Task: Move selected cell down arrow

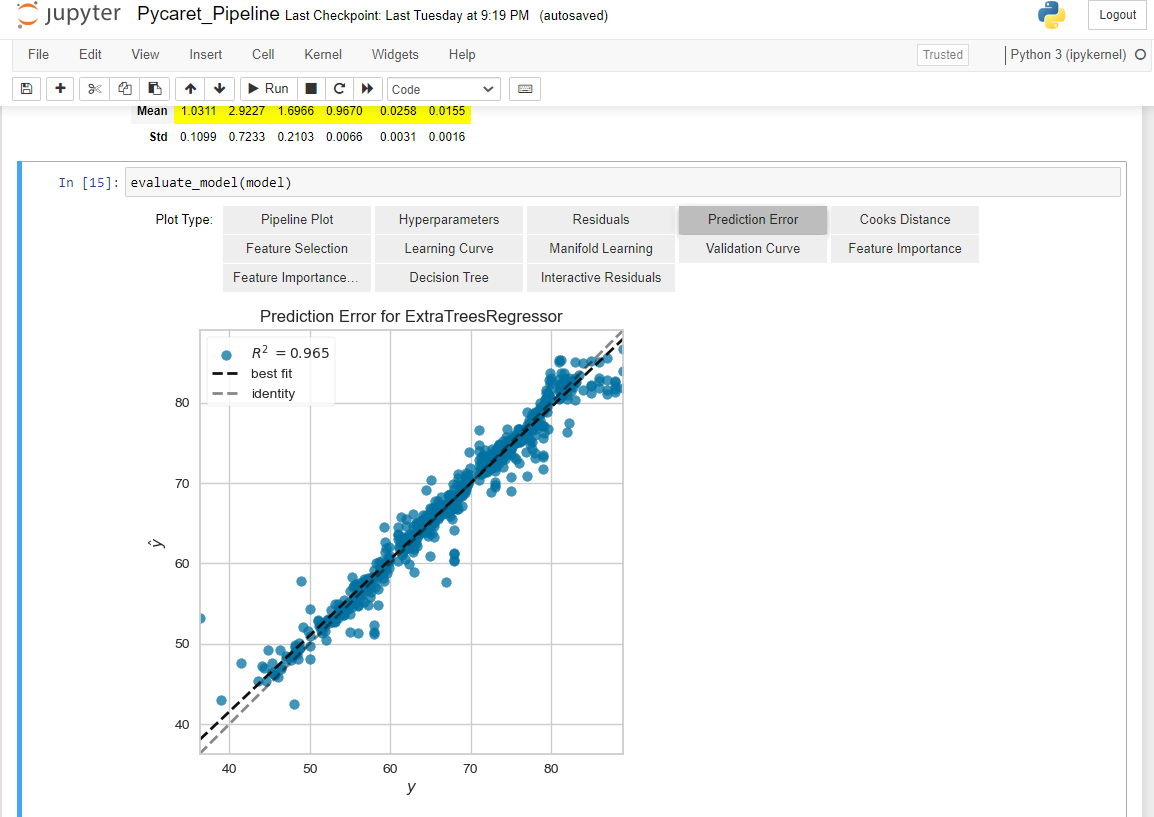Action: [x=219, y=89]
